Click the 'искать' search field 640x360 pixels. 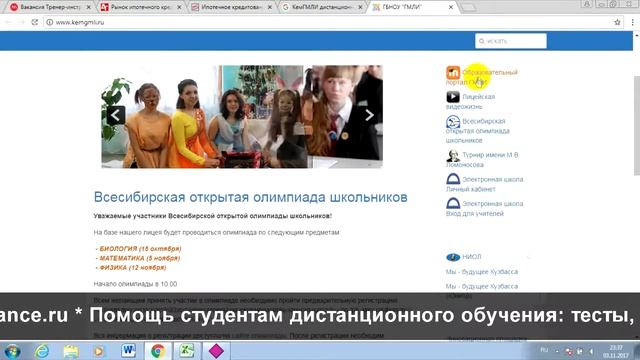pyautogui.click(x=511, y=41)
